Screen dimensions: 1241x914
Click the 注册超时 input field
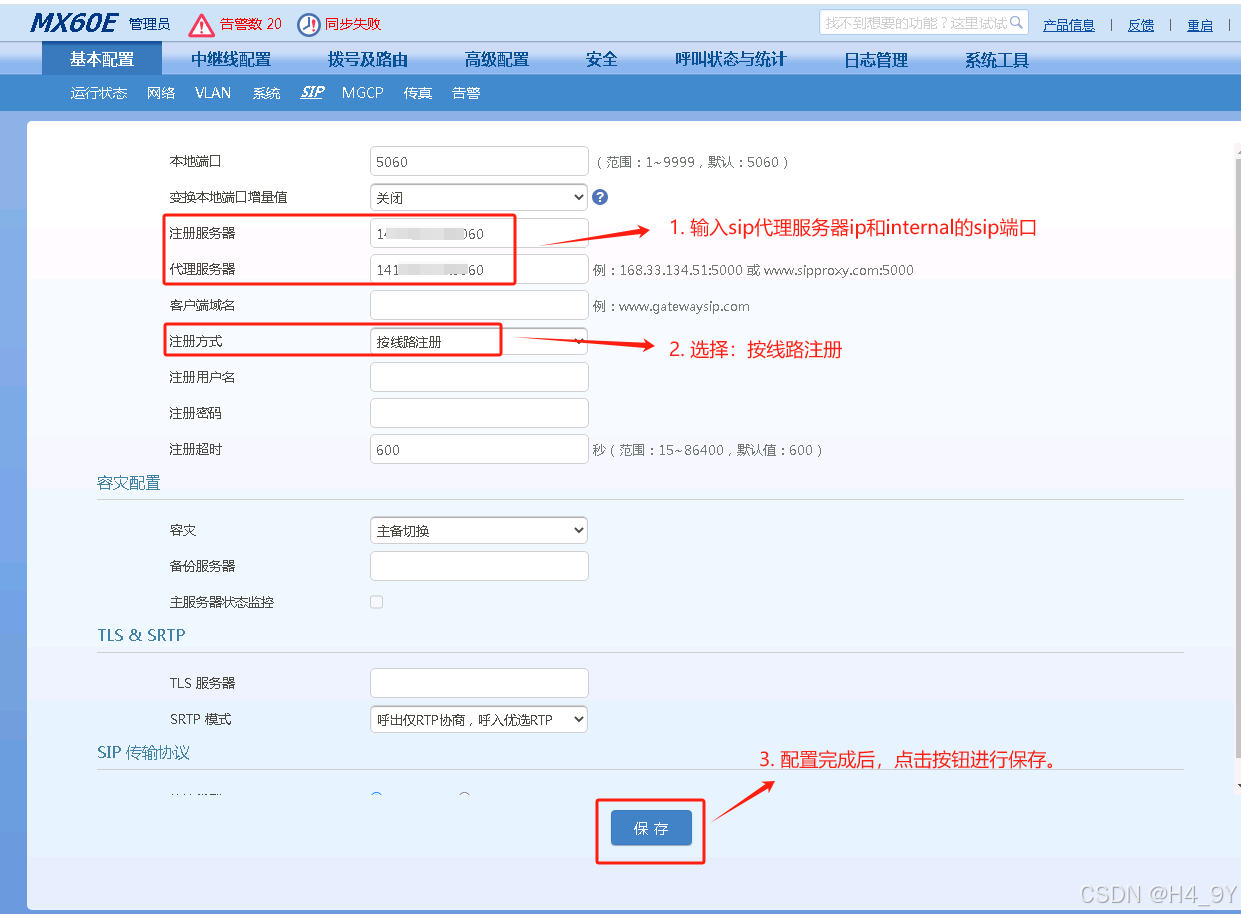click(x=478, y=449)
